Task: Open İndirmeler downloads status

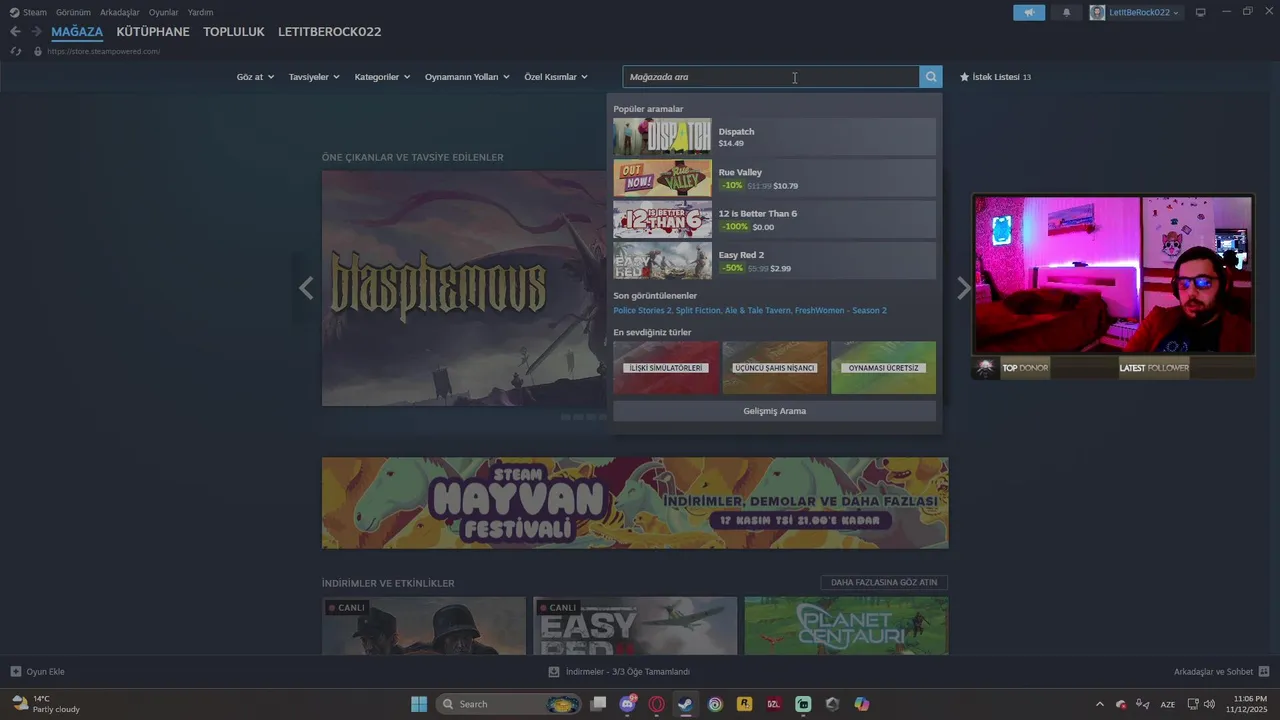Action: point(619,672)
